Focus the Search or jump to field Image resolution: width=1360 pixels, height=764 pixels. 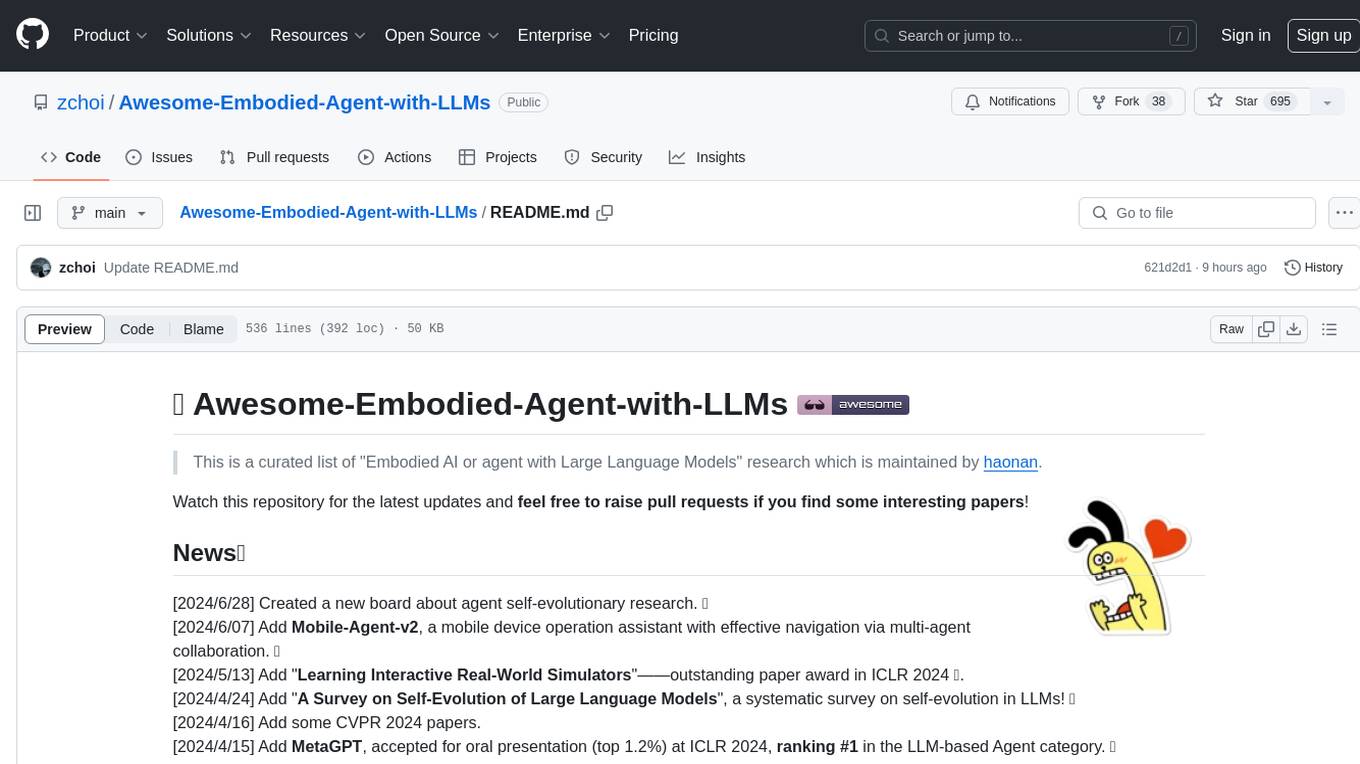tap(1030, 36)
